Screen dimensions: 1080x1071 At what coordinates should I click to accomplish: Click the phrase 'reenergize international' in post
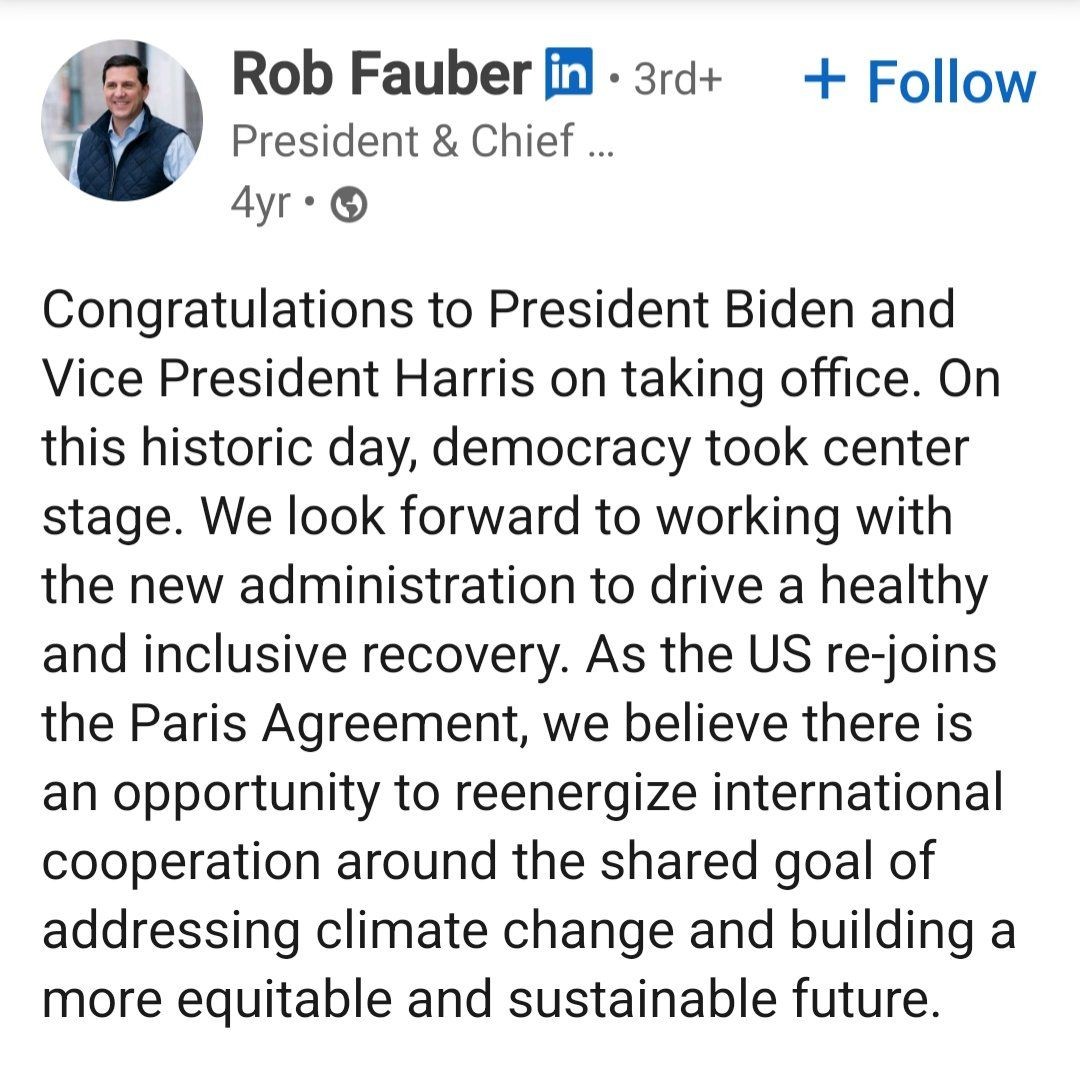729,793
